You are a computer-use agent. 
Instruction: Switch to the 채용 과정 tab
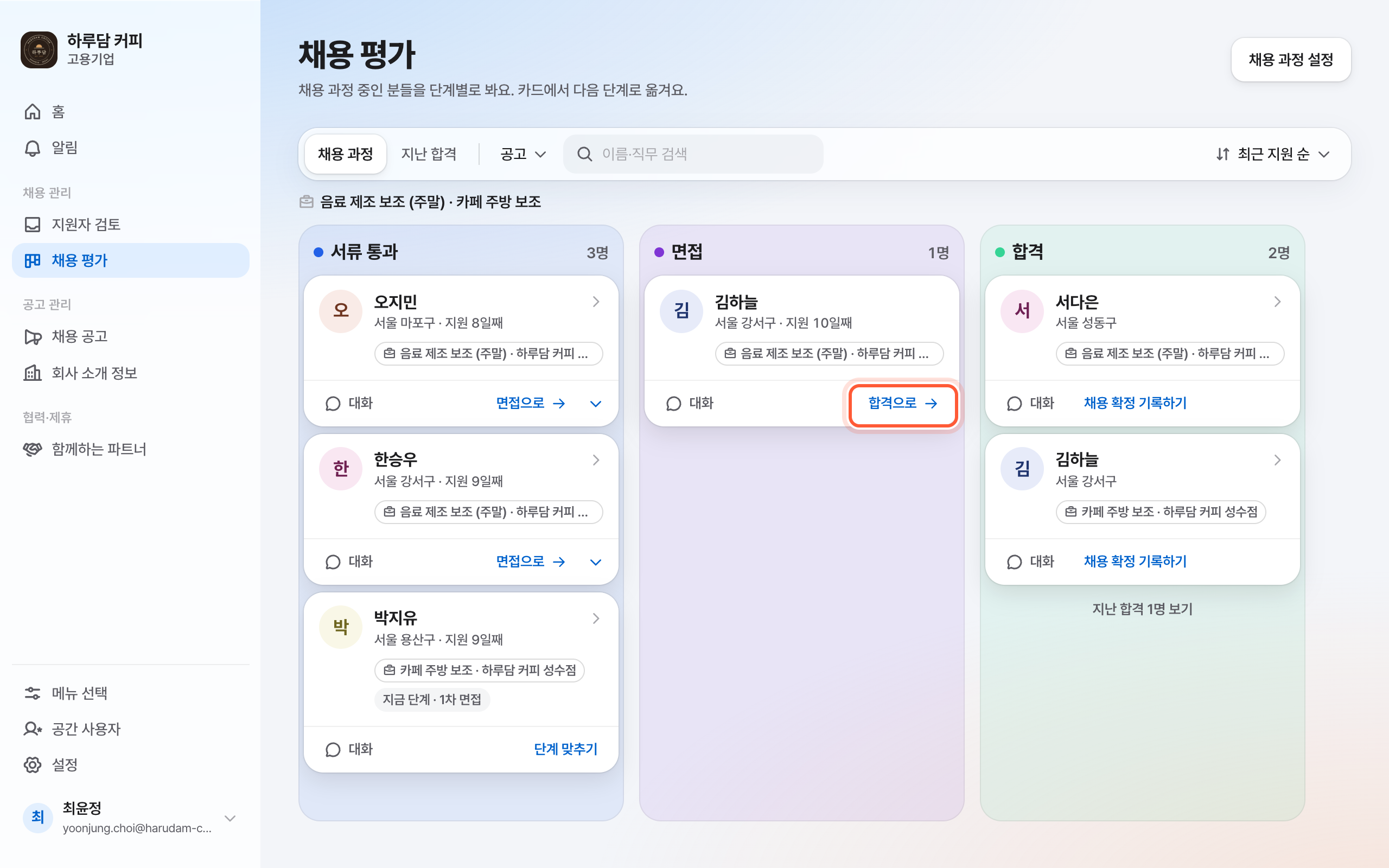[x=346, y=154]
